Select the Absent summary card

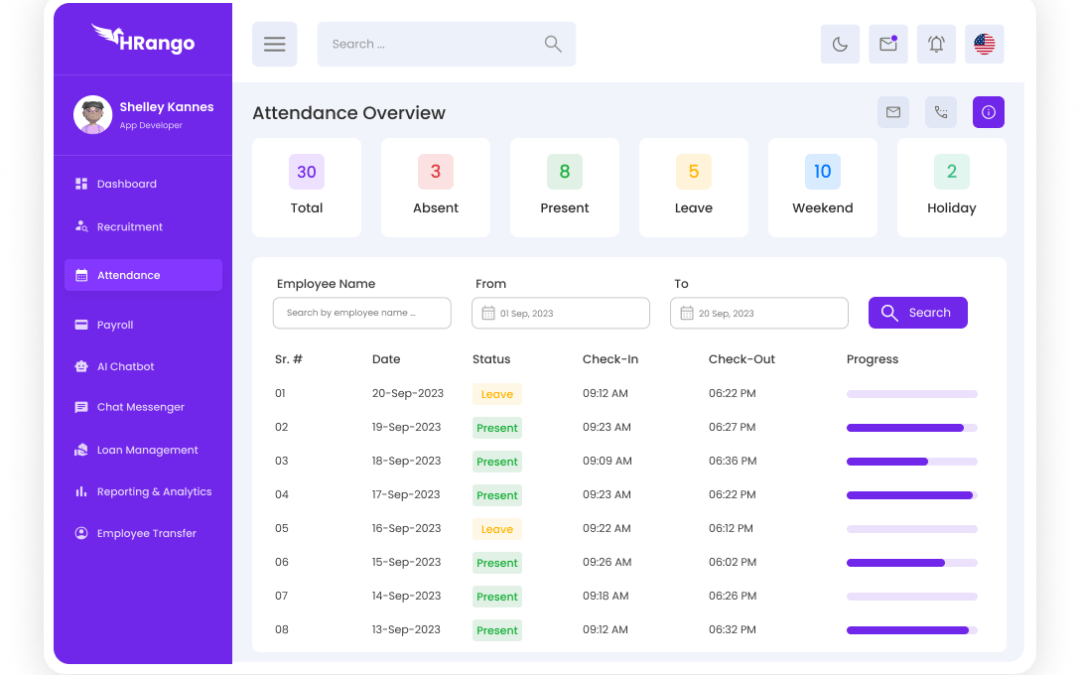435,187
